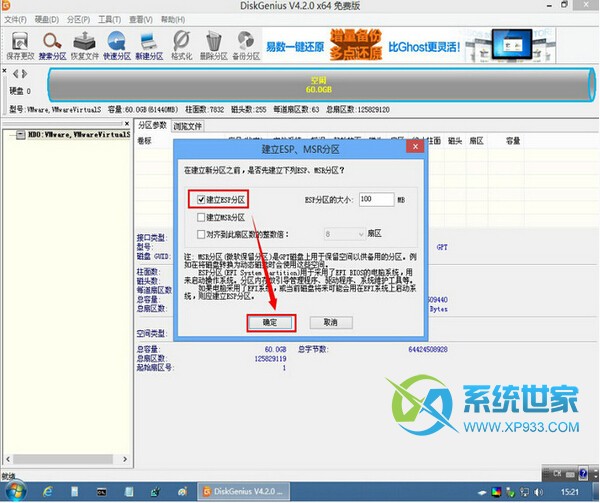Click the taskbar clock showing 15:21
600x503 pixels.
[x=569, y=492]
